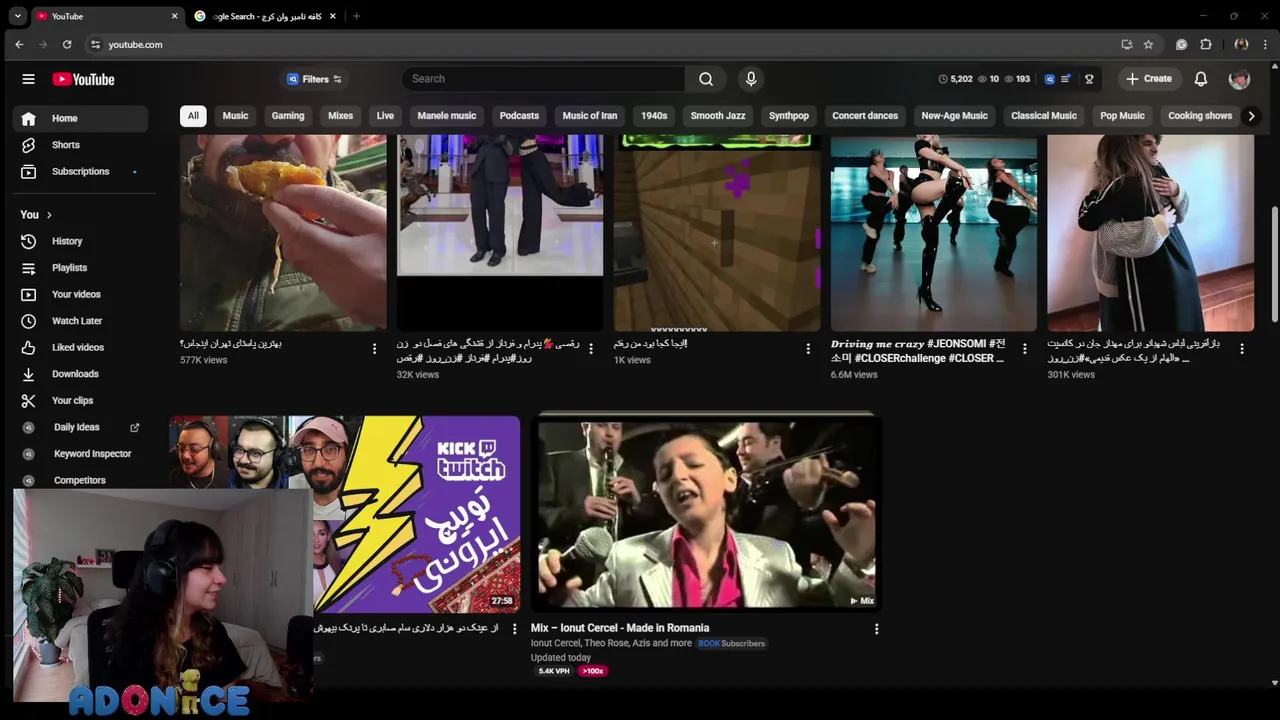Click the trophy icon in extension bar
Viewport: 1280px width, 720px height.
pyautogui.click(x=1089, y=79)
